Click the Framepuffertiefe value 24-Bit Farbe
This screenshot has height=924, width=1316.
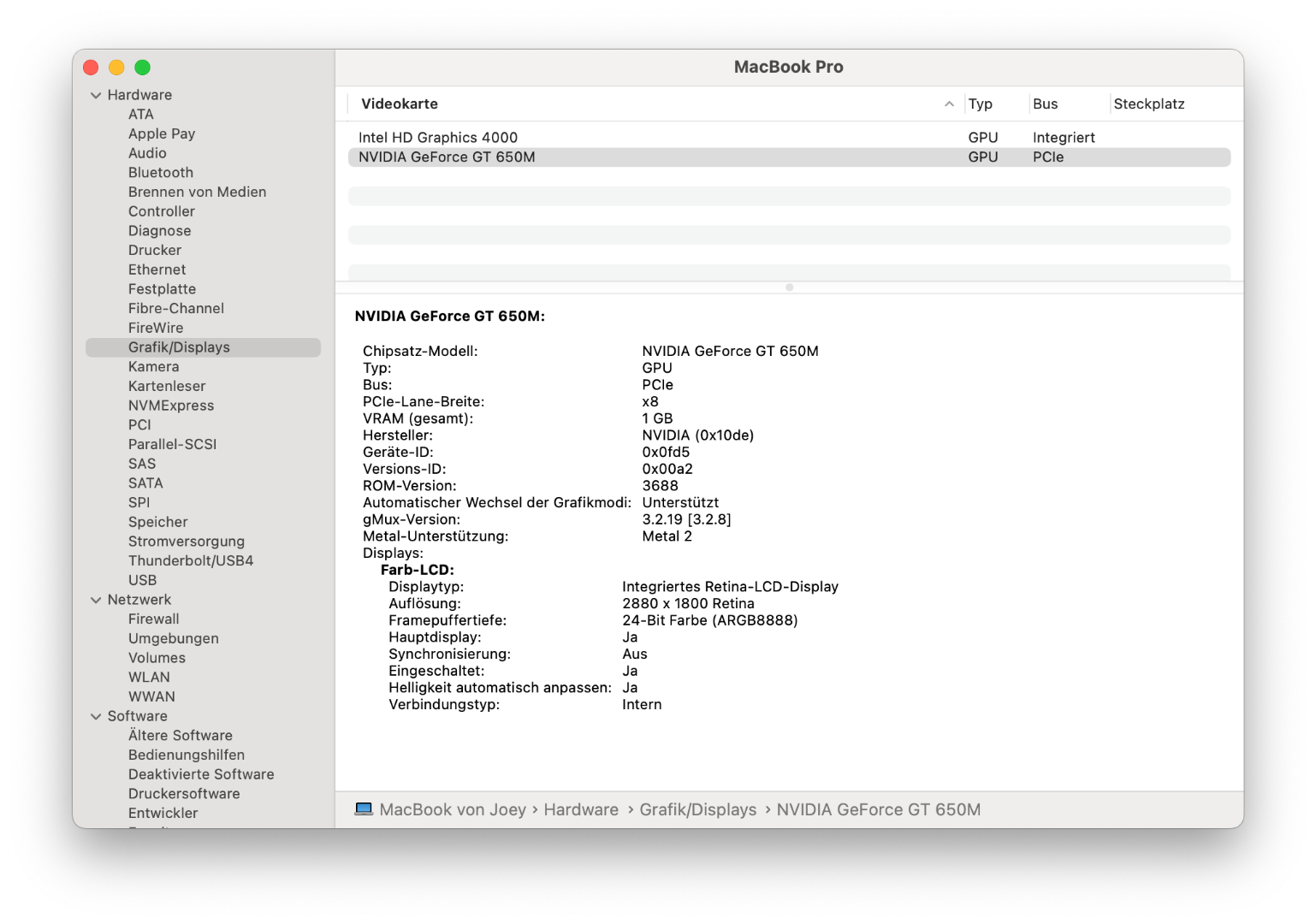click(x=710, y=620)
